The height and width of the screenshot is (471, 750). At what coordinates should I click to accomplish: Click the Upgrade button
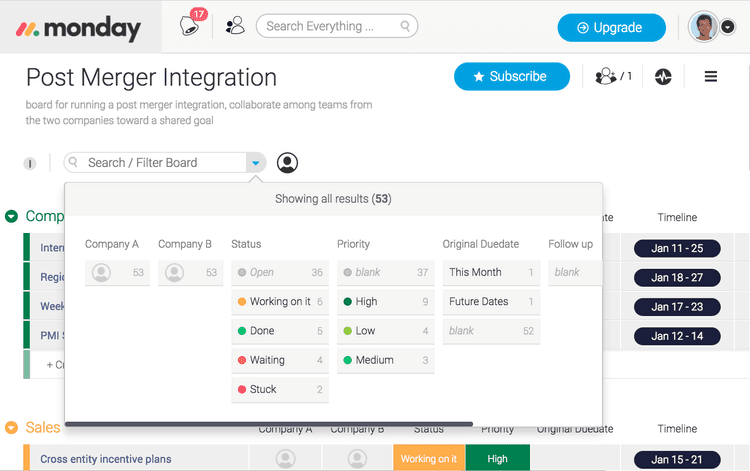(611, 28)
